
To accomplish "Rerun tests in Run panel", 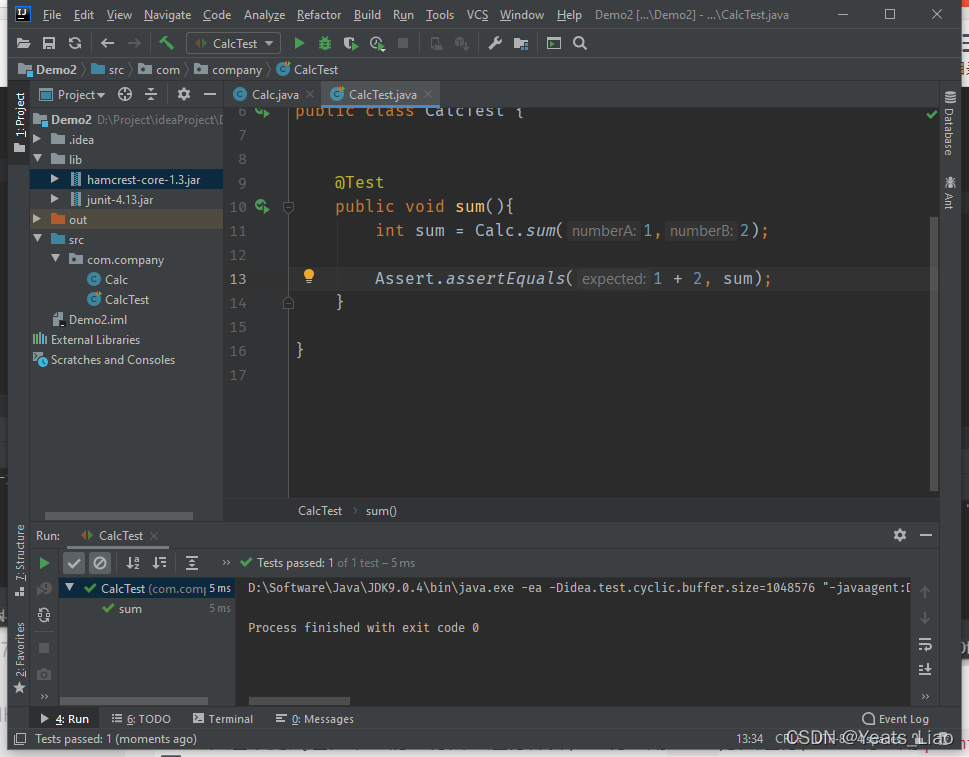I will click(44, 563).
